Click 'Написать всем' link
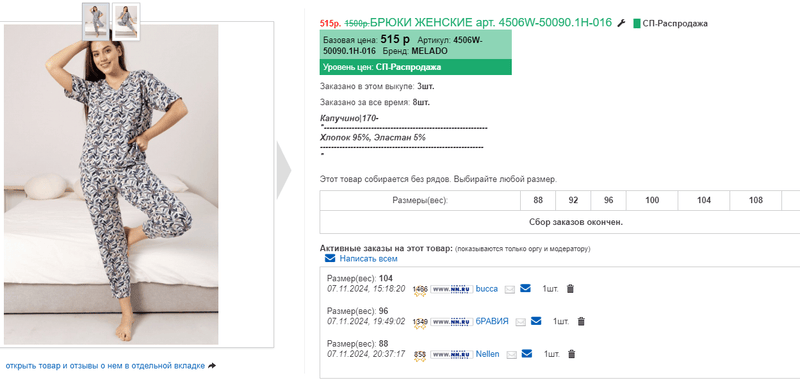This screenshot has height=380, width=800. [368, 259]
